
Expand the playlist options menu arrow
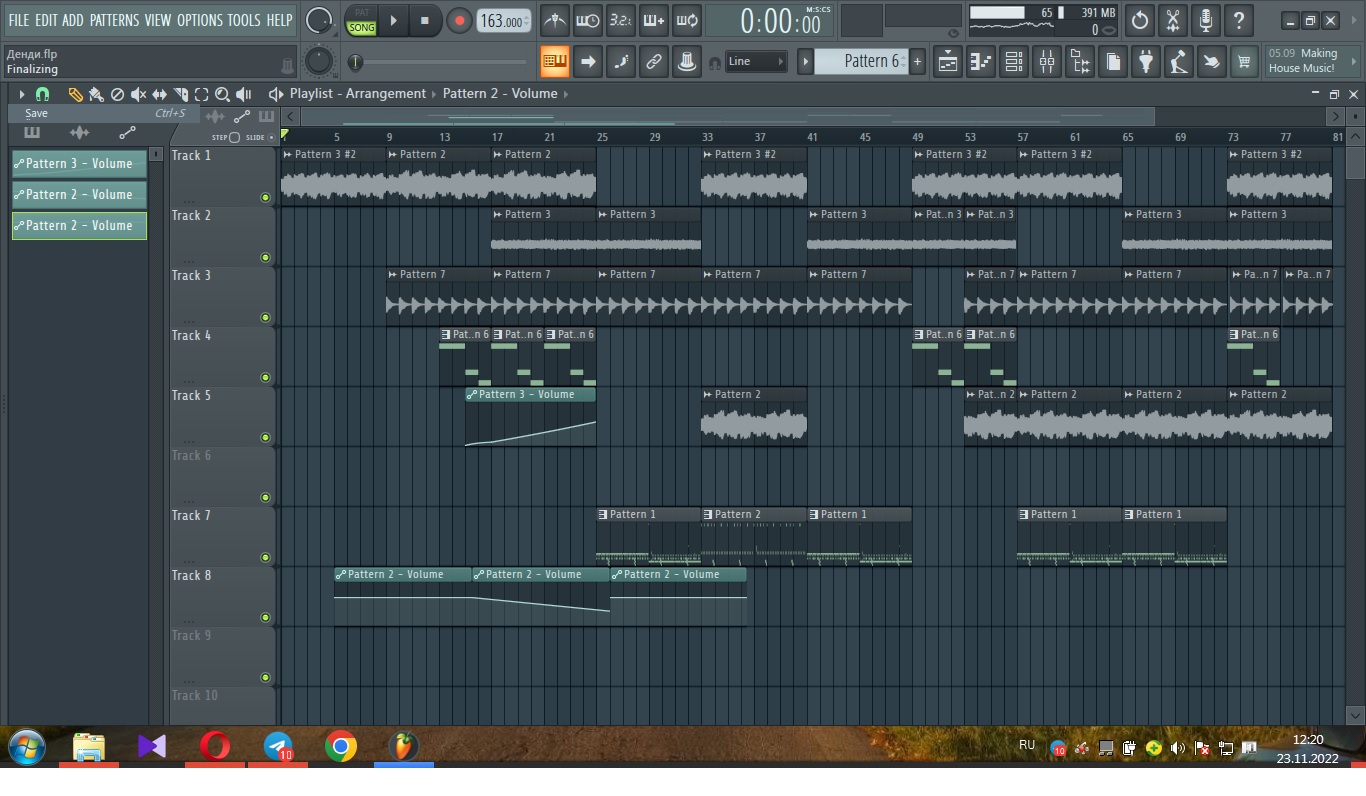click(21, 94)
